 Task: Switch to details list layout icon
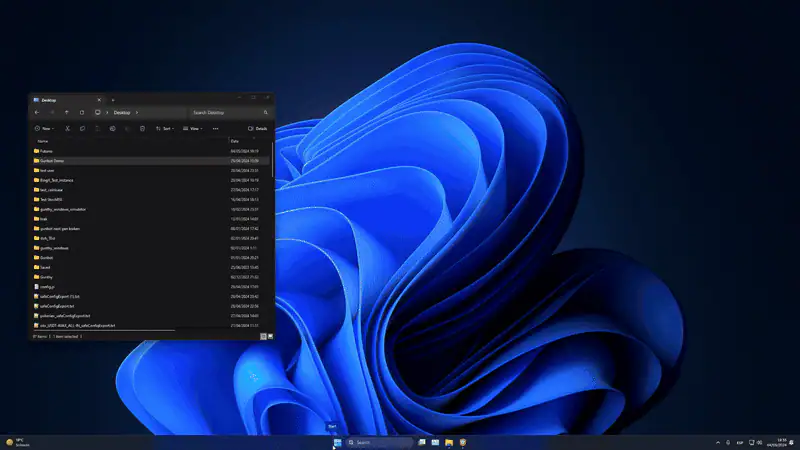click(x=263, y=336)
